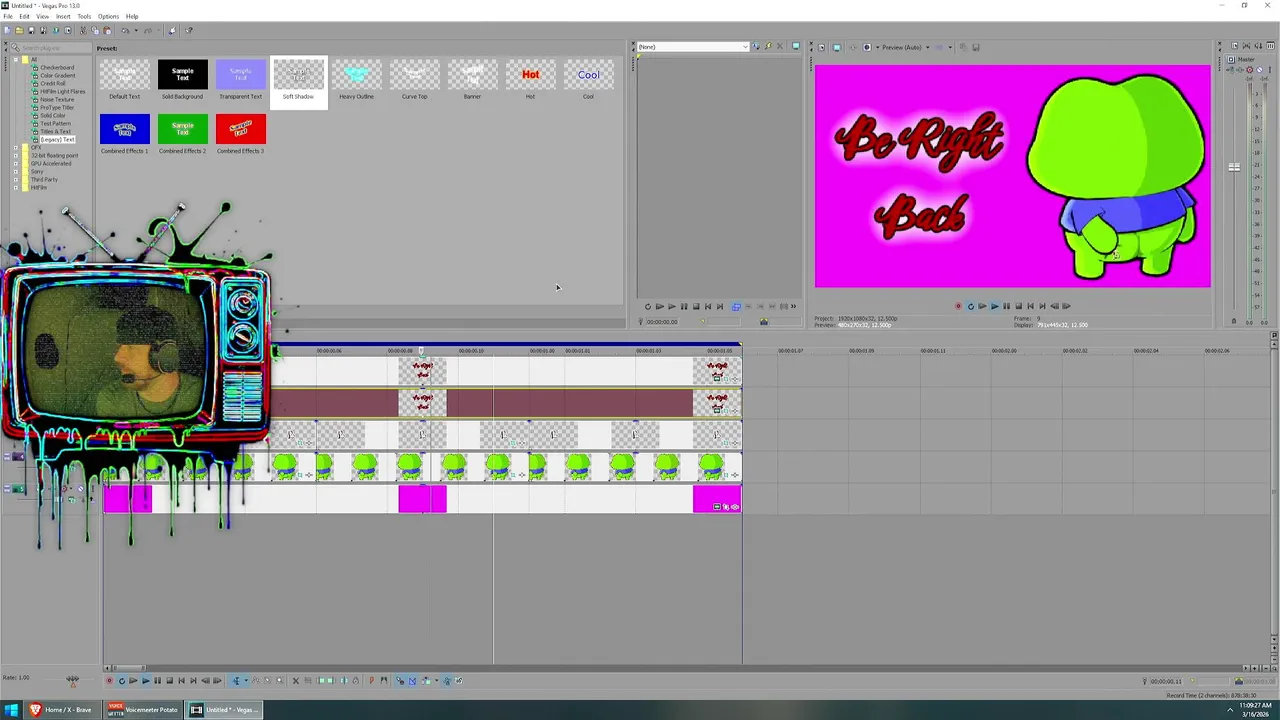Stop playback in the main timeline transport
The image size is (1280, 720).
pyautogui.click(x=169, y=681)
